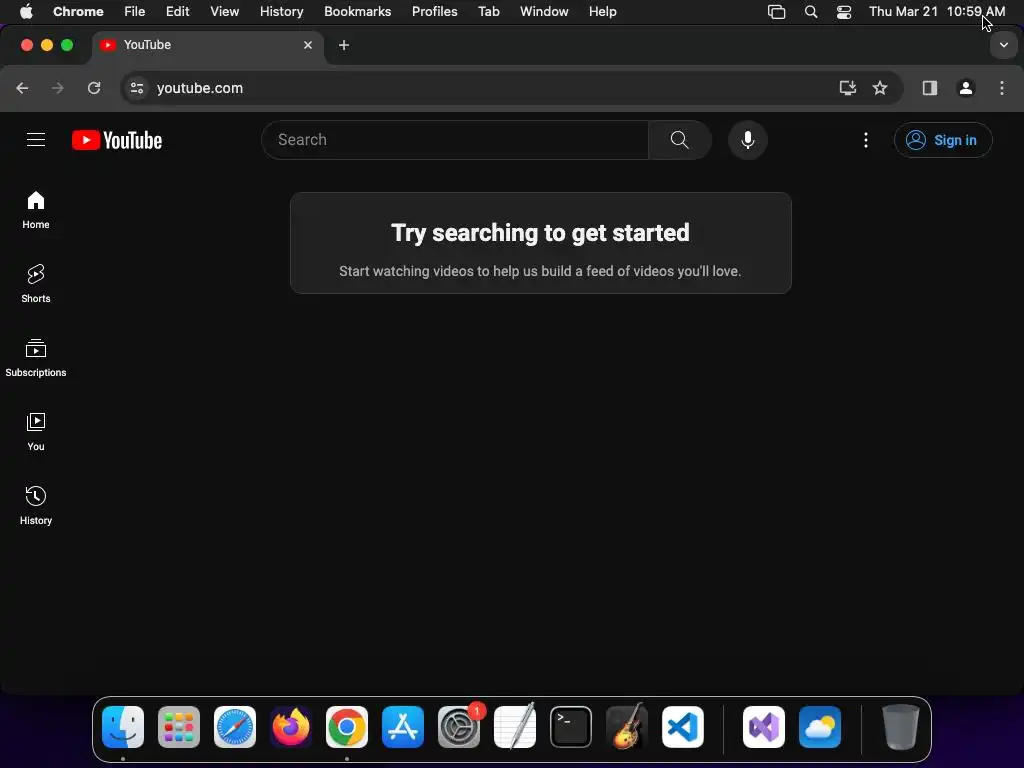Click Stage Manager icon in menu bar

pyautogui.click(x=776, y=12)
